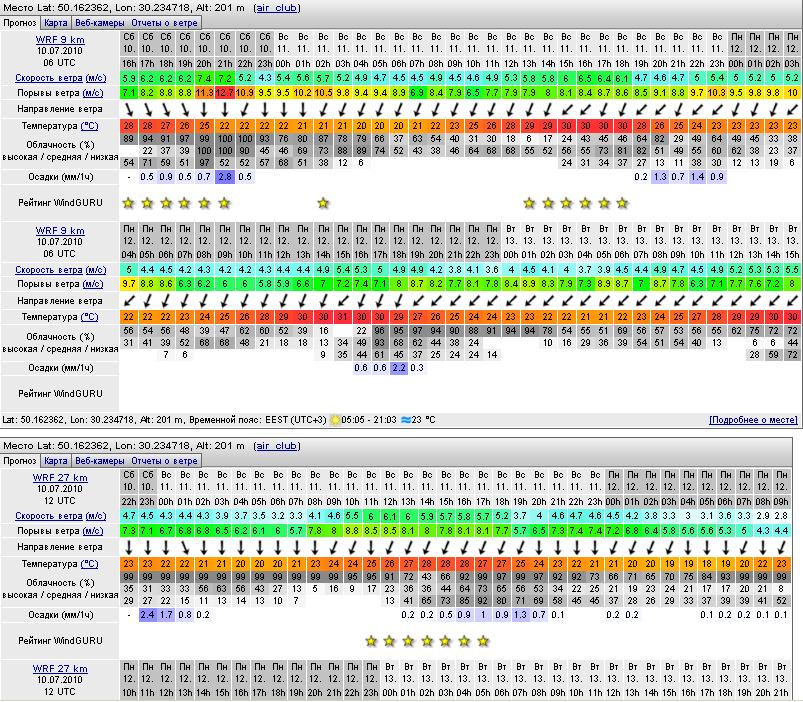This screenshot has width=803, height=702.
Task: Click the 2.8 precipitation cell in top table
Action: tap(225, 177)
